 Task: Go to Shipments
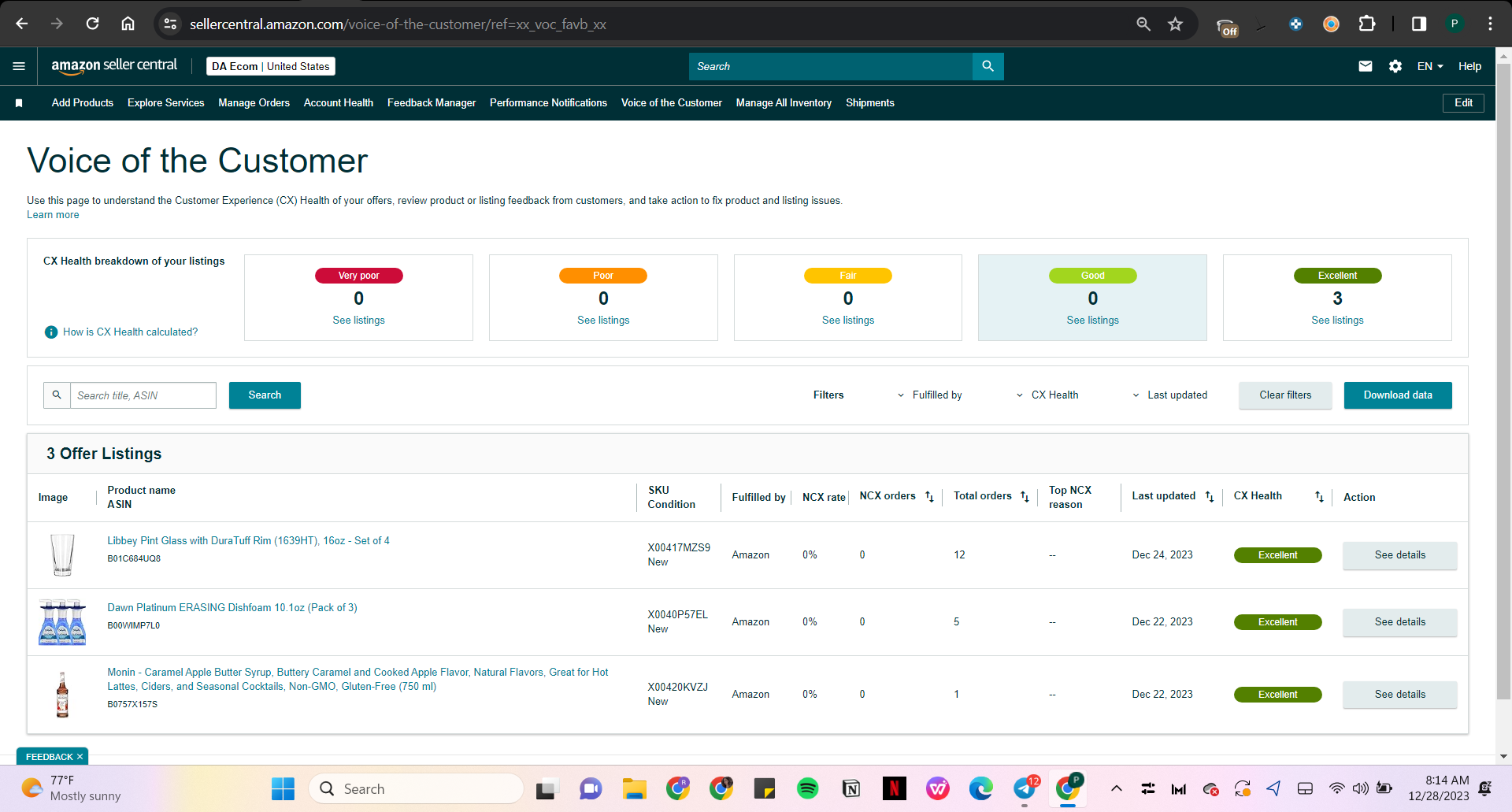pyautogui.click(x=870, y=103)
